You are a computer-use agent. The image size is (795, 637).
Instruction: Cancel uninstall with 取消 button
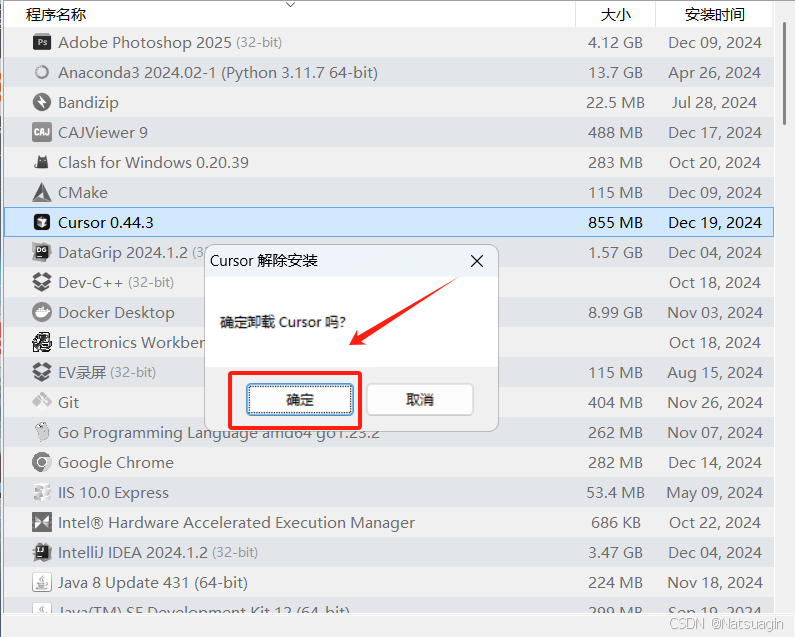(420, 400)
